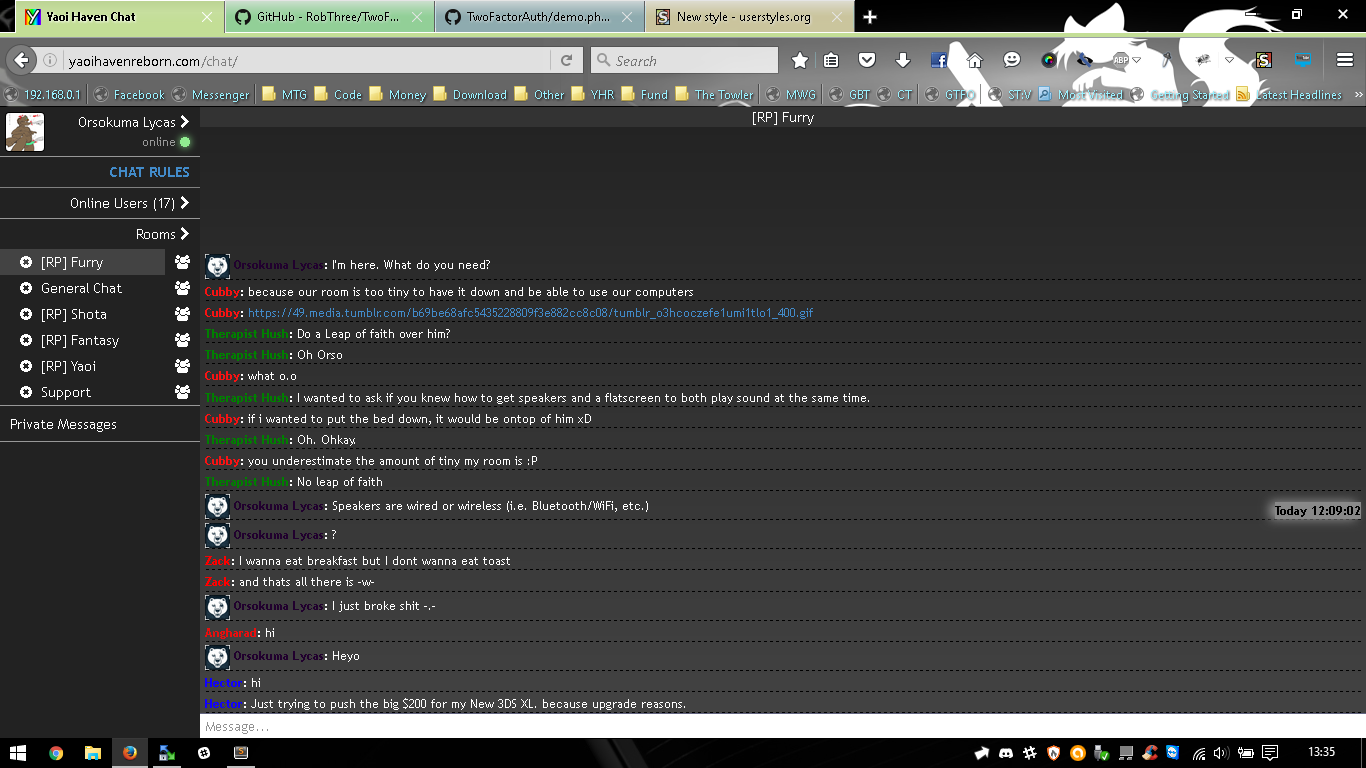
Task: Open the colour wheel extension icon
Action: pos(1048,60)
